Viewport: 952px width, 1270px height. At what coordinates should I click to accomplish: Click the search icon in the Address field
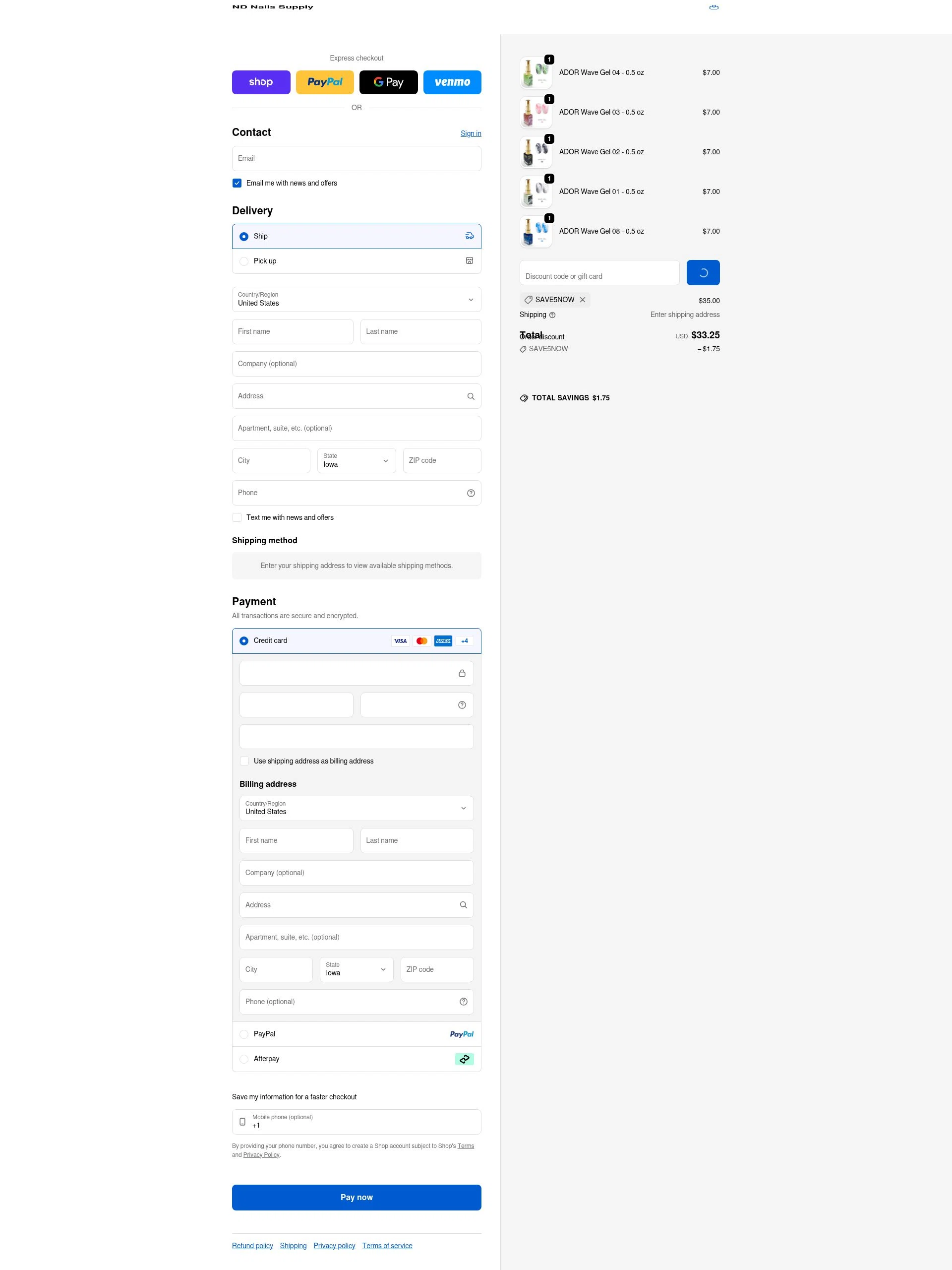click(x=471, y=396)
